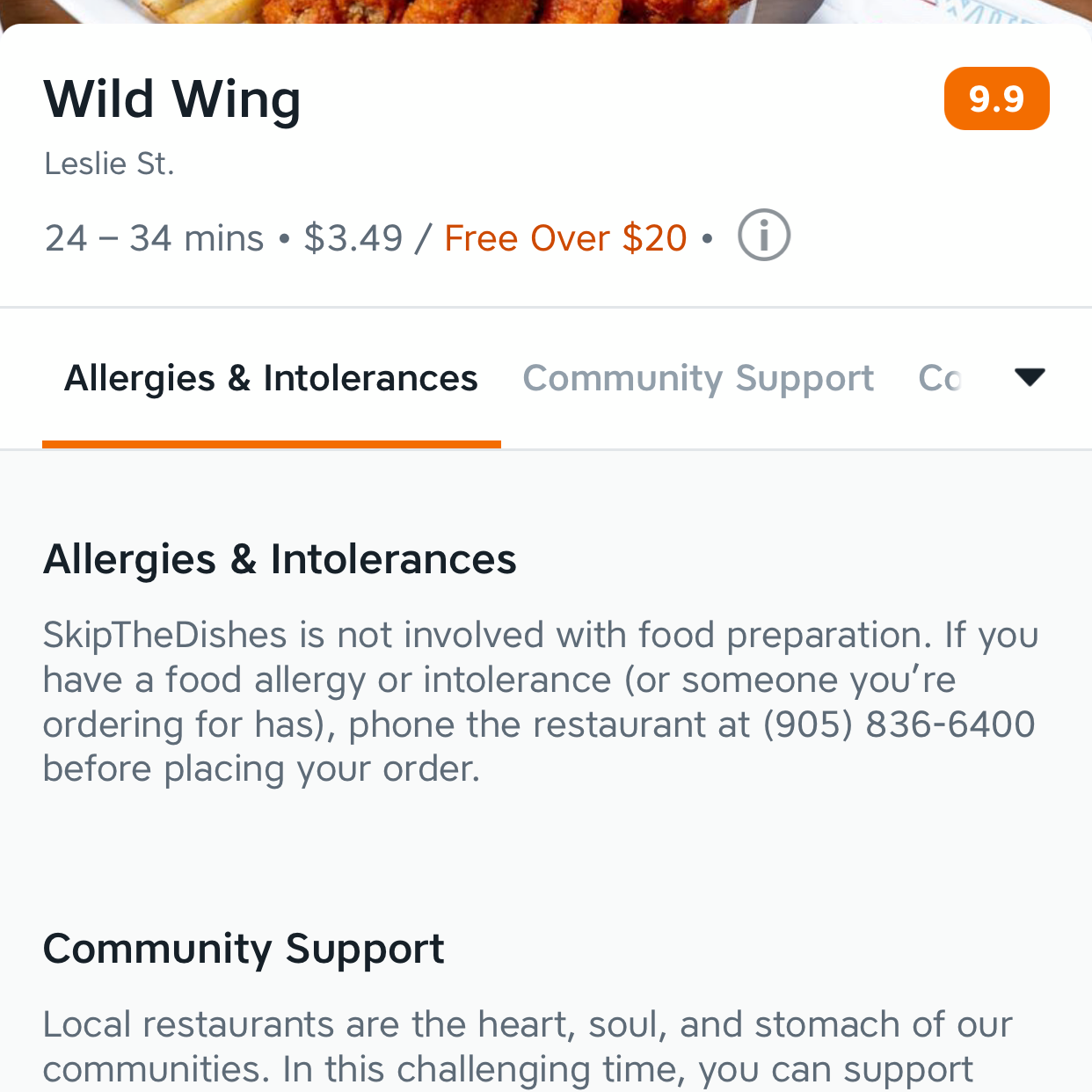Tap the word SkipTheDishes in the allergy notice
This screenshot has height=1092, width=1092.
coord(165,635)
